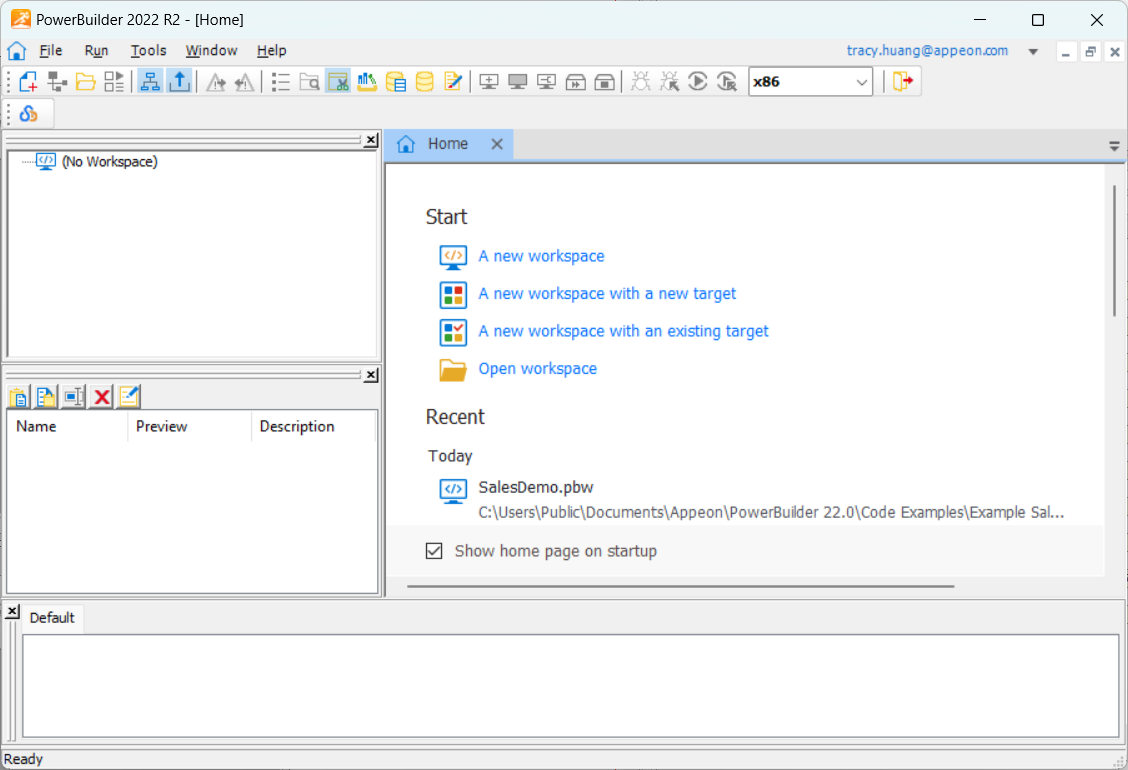Click the paste clipboard icon in clip panel
This screenshot has width=1128, height=770.
point(18,397)
